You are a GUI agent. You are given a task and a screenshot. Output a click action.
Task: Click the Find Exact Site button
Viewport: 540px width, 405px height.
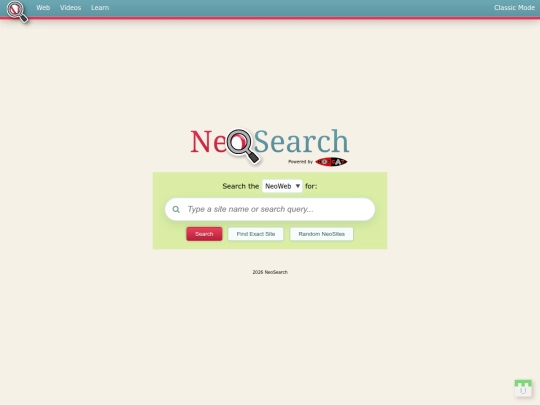(256, 234)
